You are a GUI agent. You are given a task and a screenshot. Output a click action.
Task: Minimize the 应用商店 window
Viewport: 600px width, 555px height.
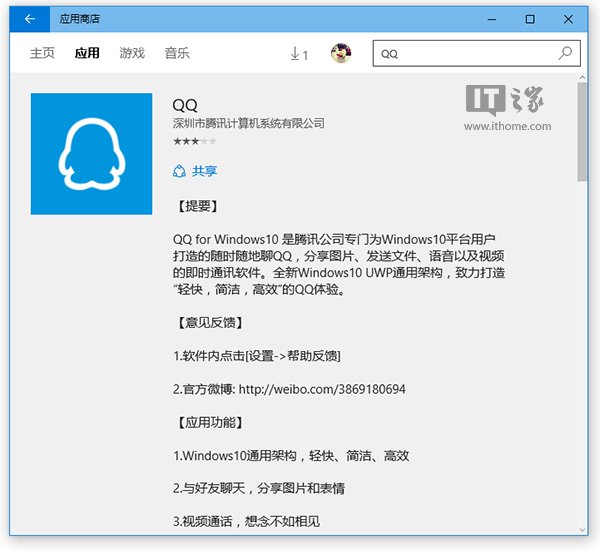click(492, 19)
